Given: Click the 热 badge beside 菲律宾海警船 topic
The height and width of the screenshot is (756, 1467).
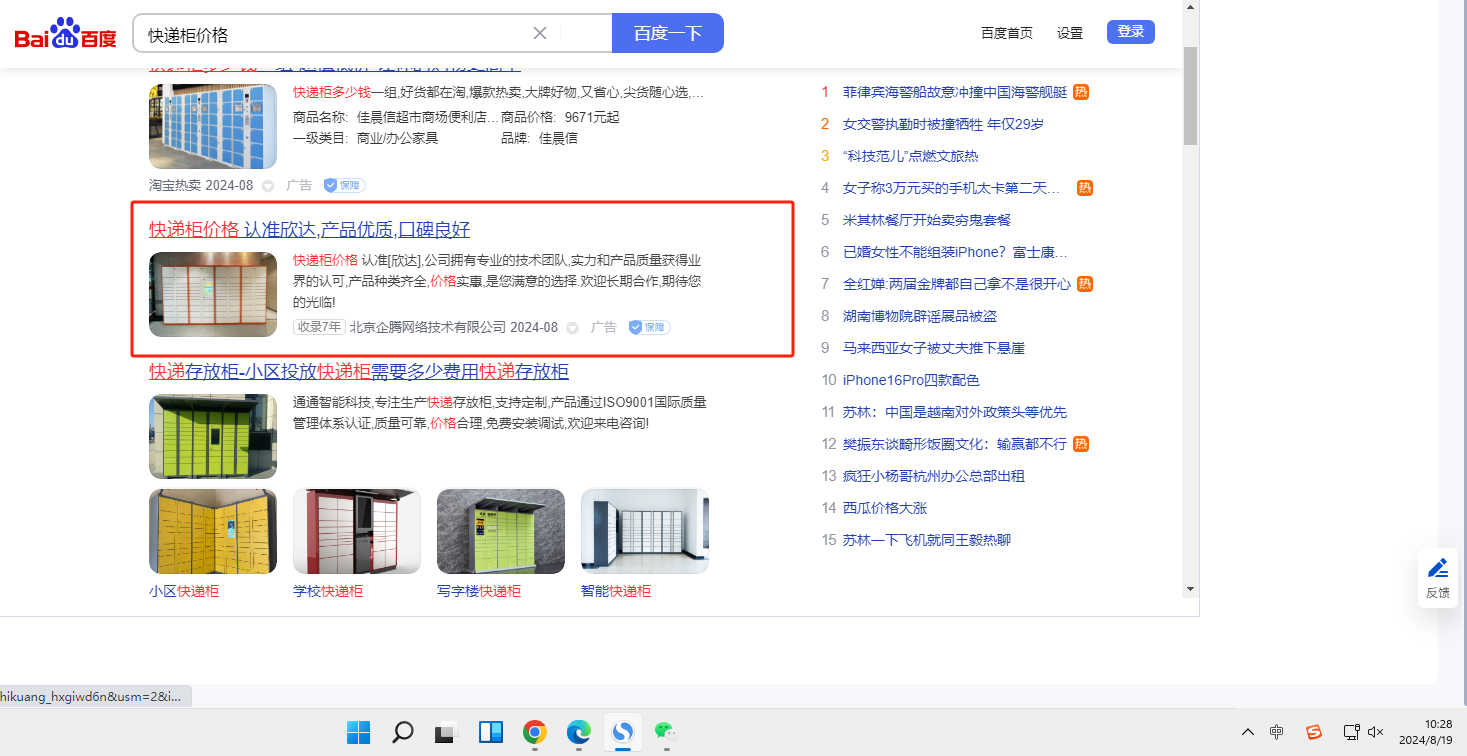Looking at the screenshot, I should [x=1081, y=92].
